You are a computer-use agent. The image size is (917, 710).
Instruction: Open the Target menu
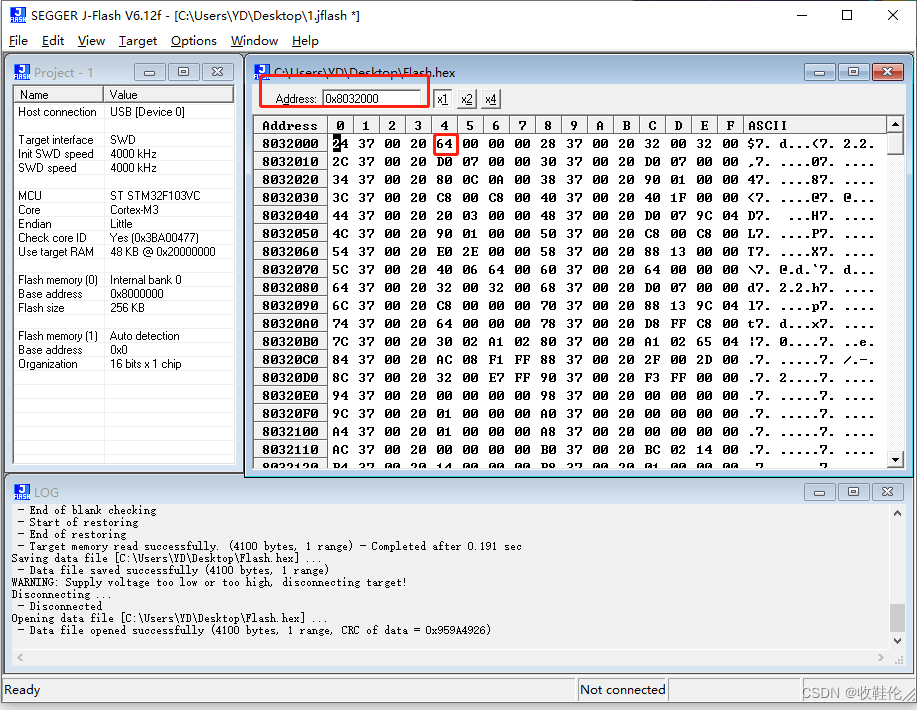click(140, 41)
